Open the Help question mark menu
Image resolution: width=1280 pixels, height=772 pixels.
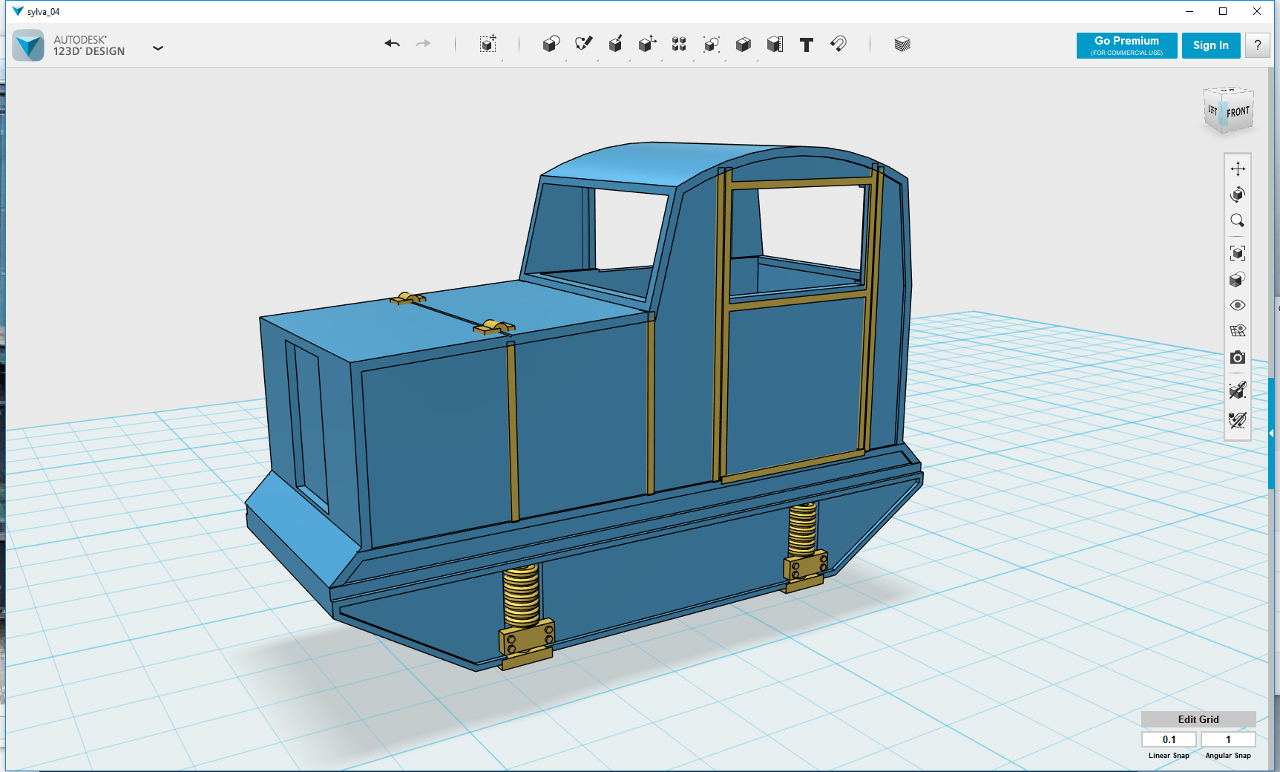tap(1256, 46)
